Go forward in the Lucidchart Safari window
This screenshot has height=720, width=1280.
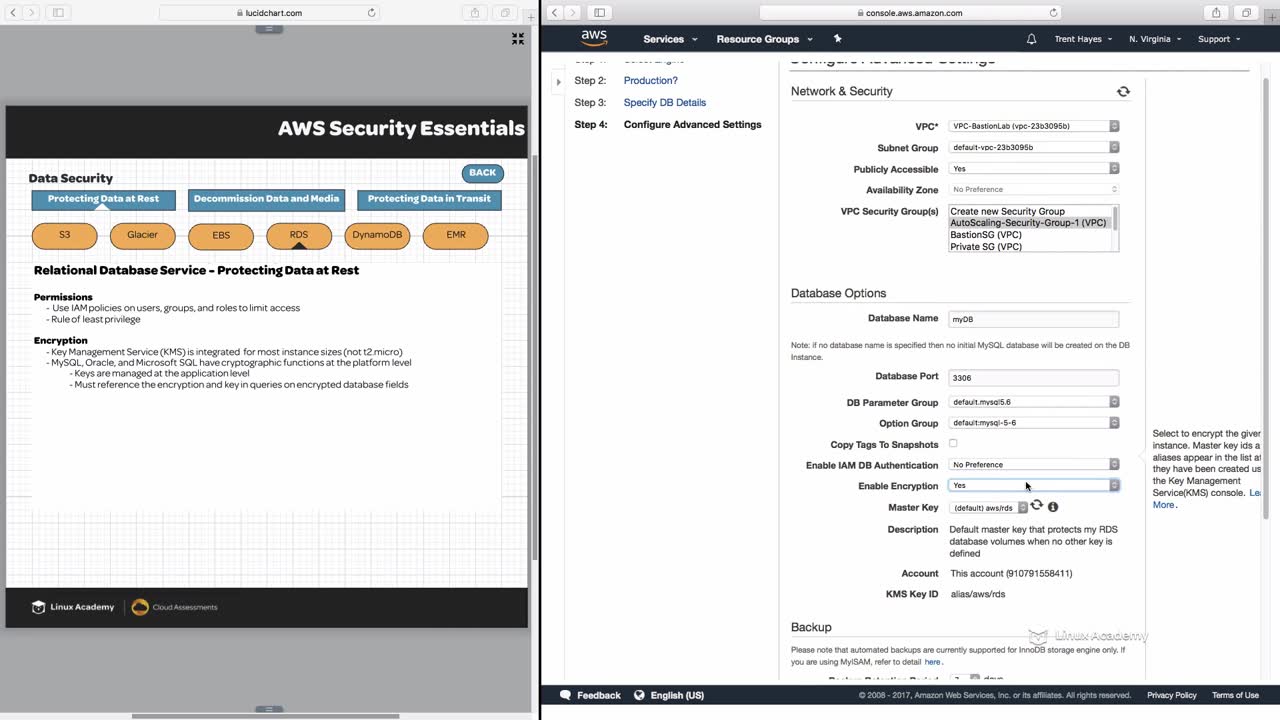click(x=32, y=13)
